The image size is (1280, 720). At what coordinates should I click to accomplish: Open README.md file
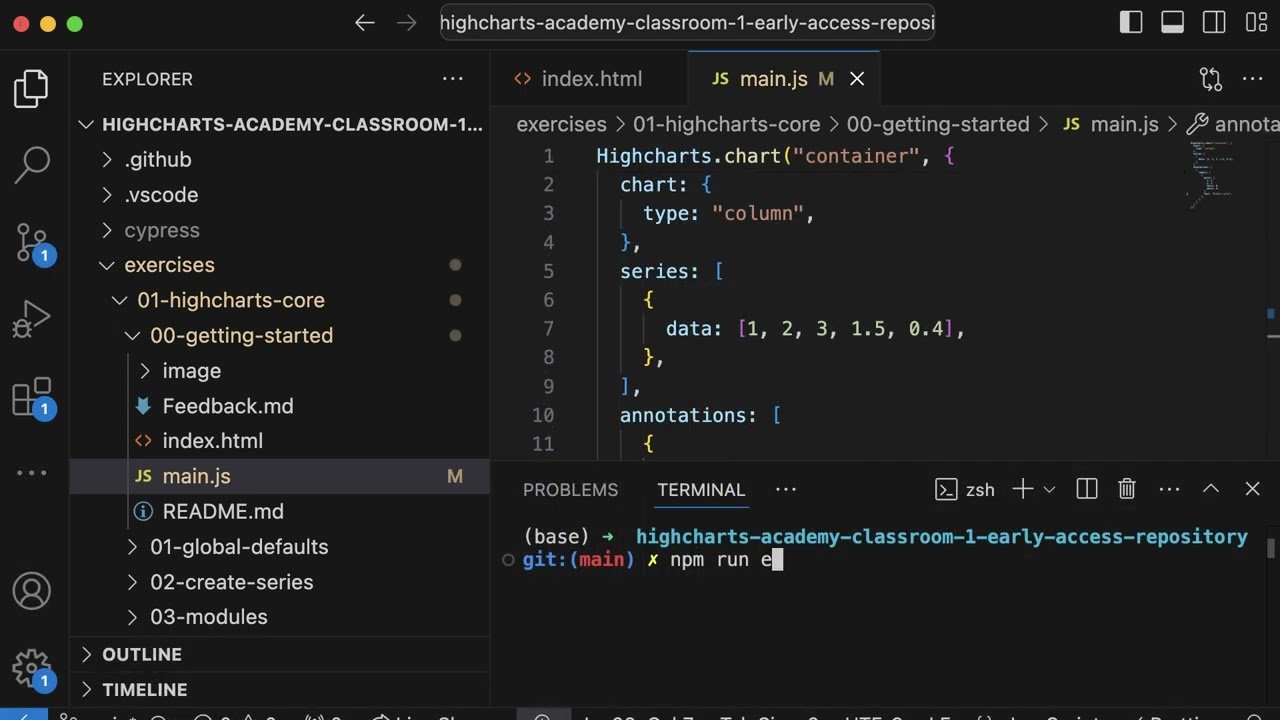tap(280, 512)
